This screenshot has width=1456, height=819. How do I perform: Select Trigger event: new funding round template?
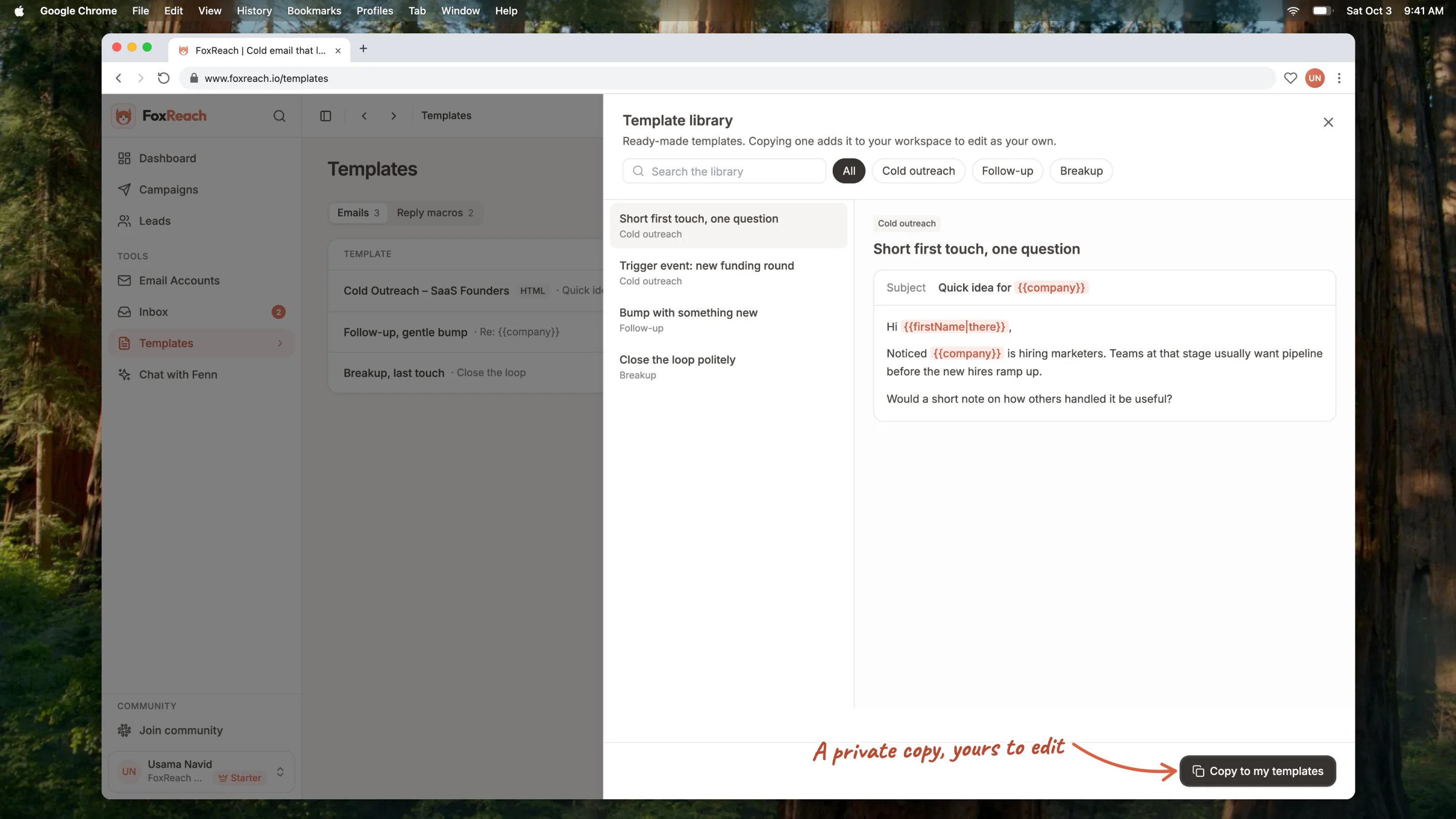[x=728, y=272]
